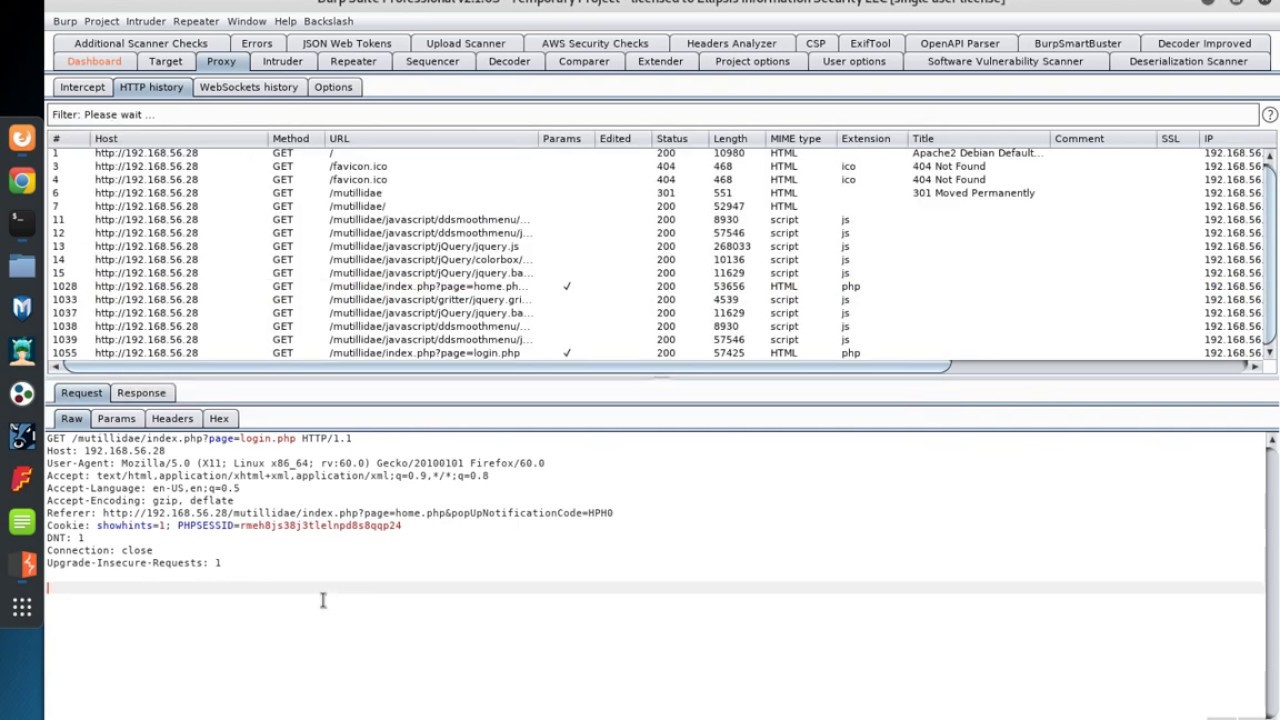
Task: Show the request Params view
Action: [116, 419]
